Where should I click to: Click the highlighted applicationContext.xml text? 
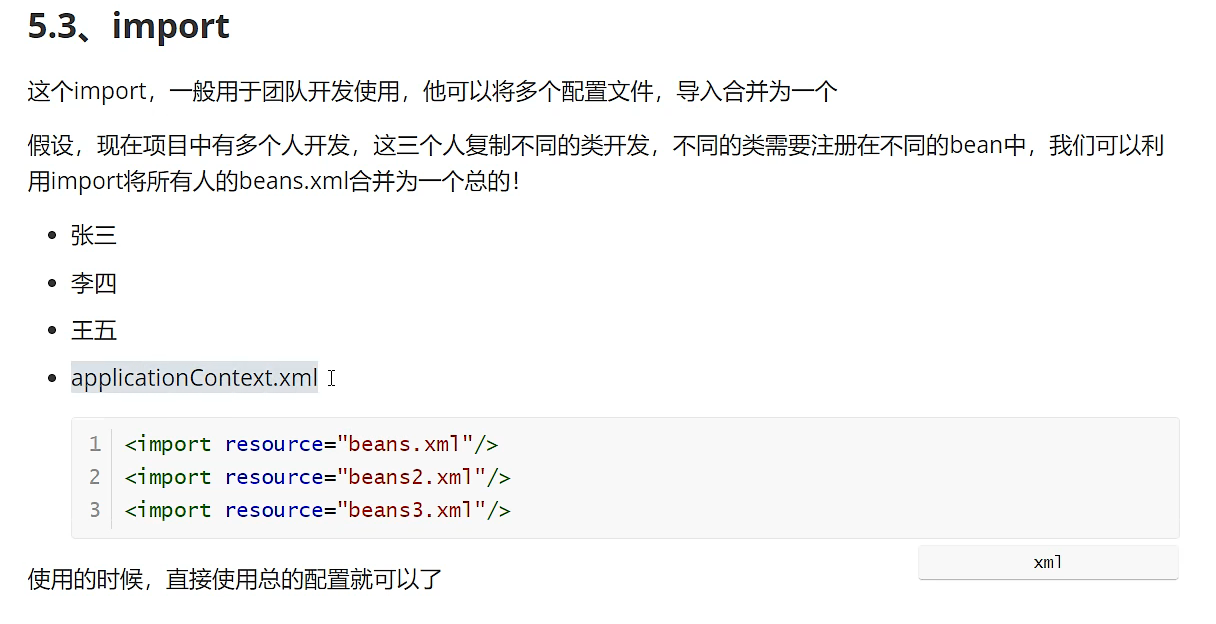click(x=194, y=378)
